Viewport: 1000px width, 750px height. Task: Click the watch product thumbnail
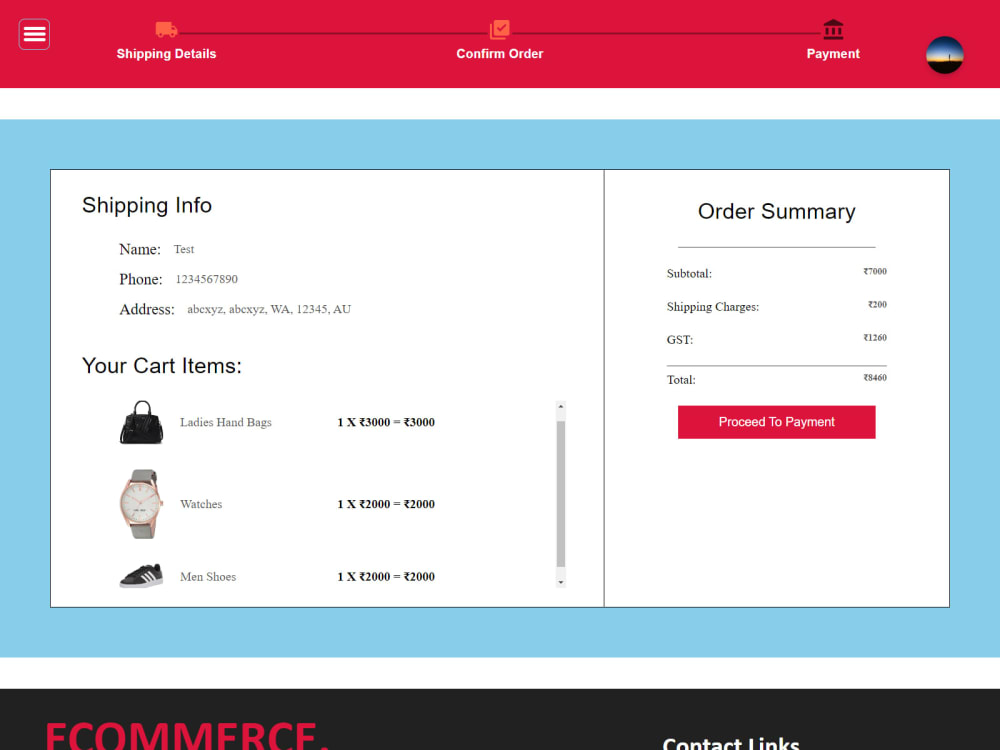(x=141, y=504)
